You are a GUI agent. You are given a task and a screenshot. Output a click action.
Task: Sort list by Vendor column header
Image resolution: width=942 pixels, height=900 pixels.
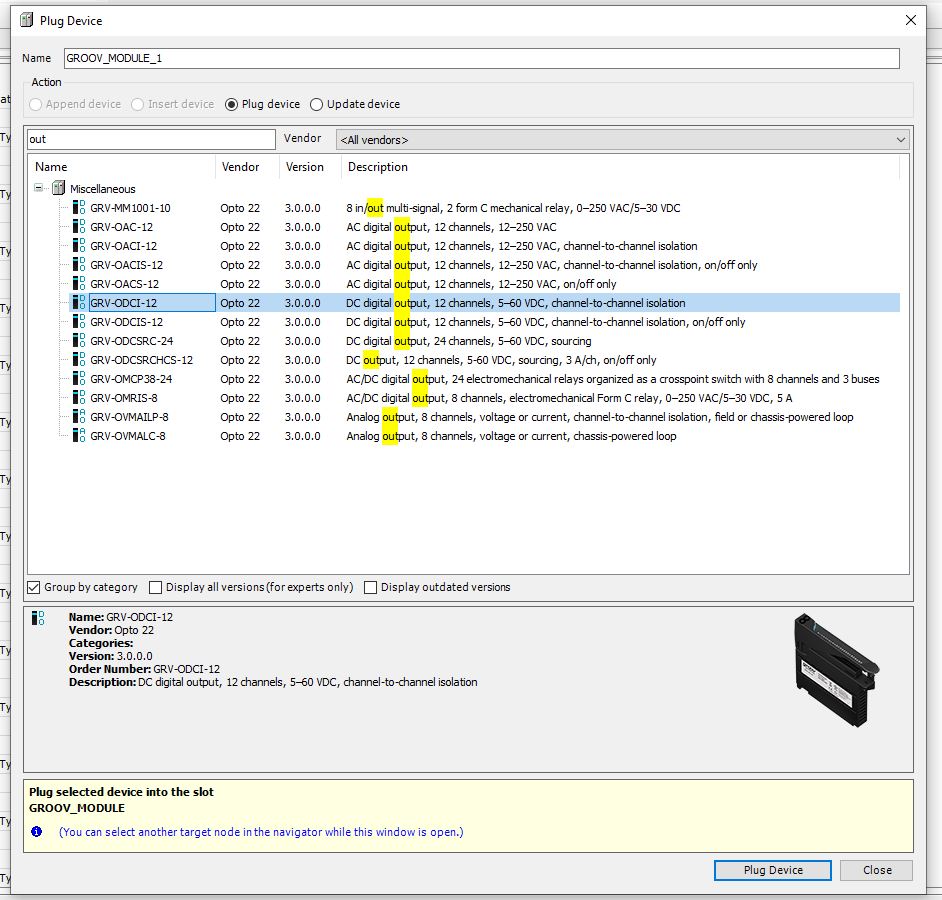pos(247,166)
